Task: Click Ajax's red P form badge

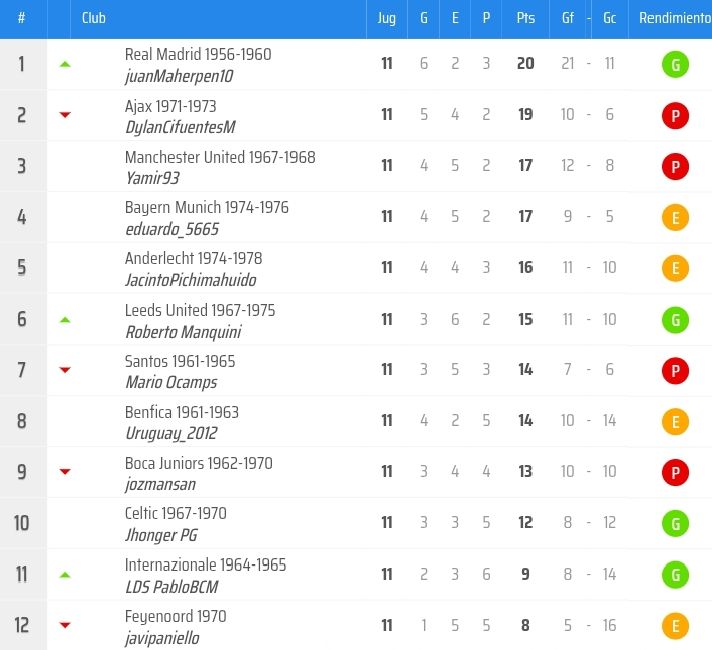Action: pyautogui.click(x=675, y=116)
